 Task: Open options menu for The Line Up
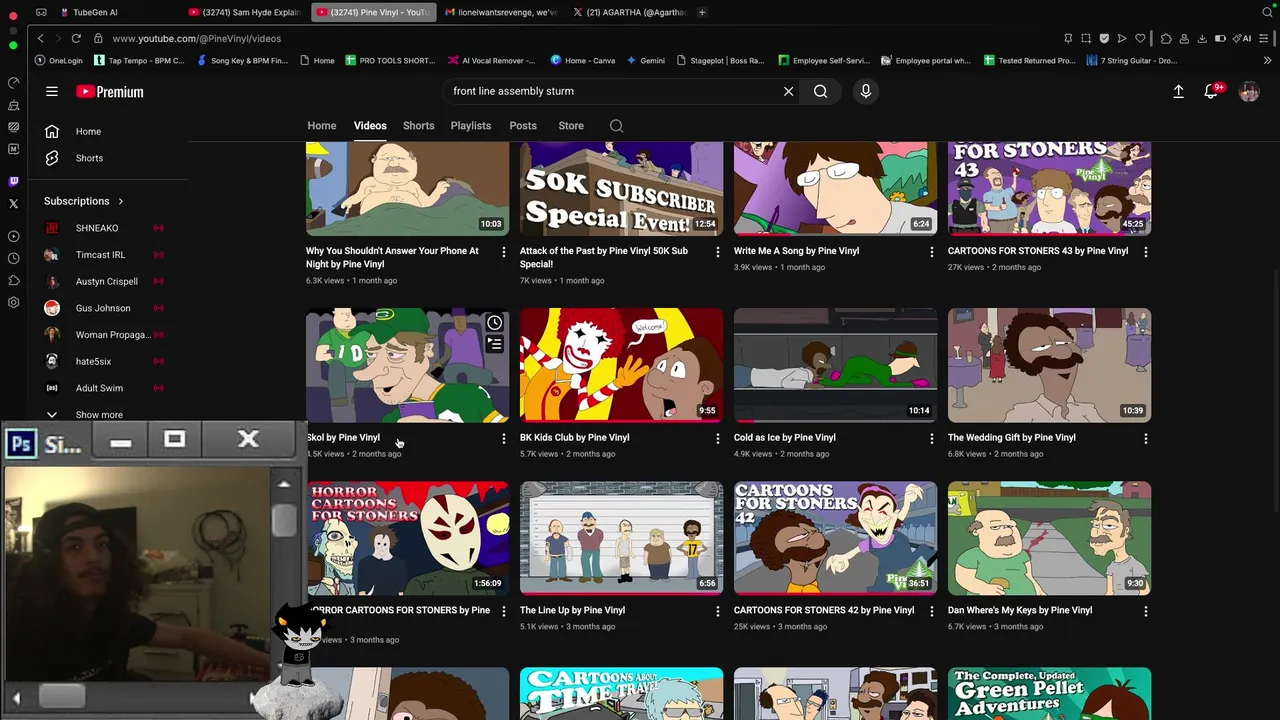(x=717, y=611)
